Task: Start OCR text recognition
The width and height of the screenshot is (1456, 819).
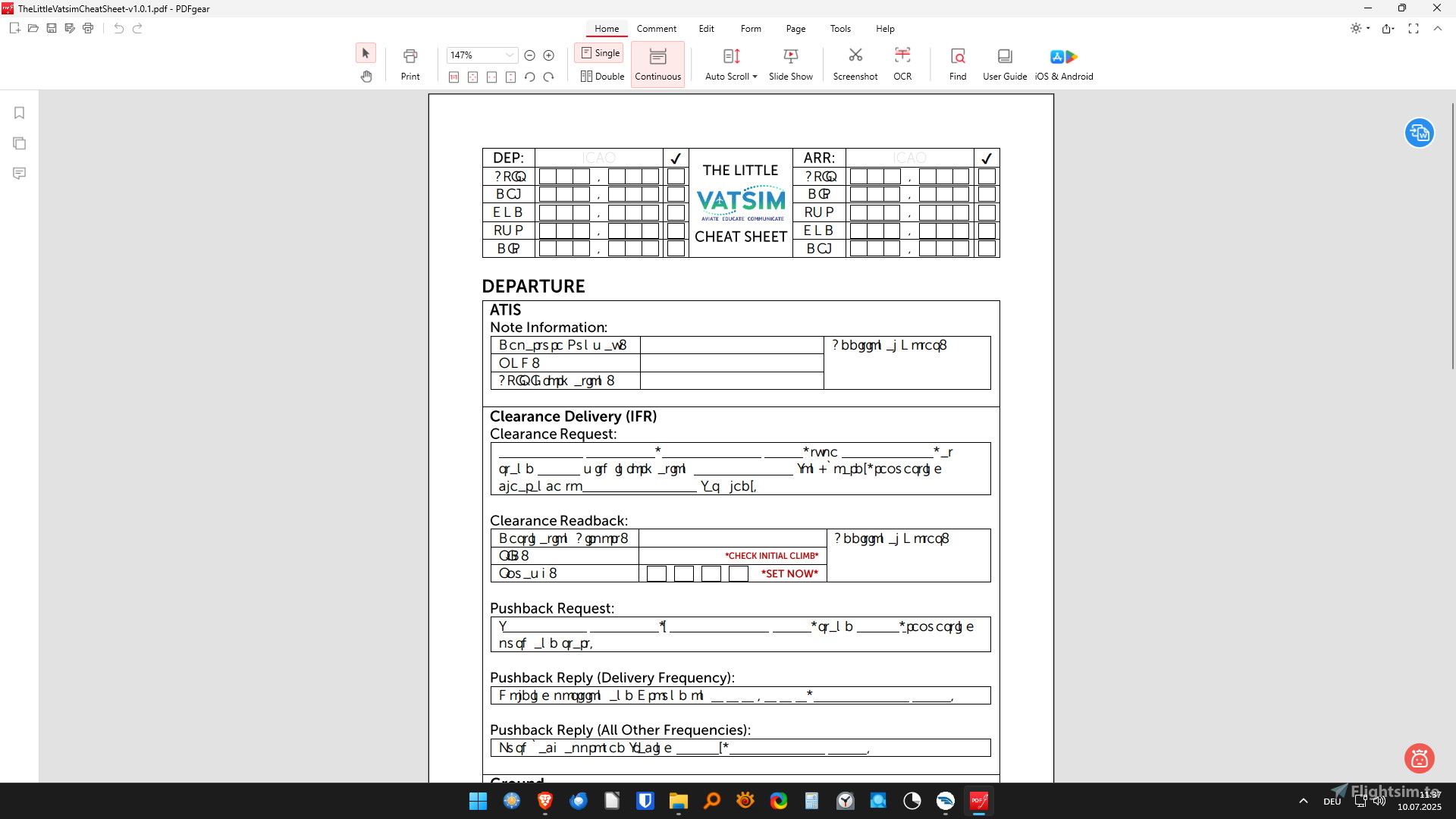Action: tap(902, 64)
